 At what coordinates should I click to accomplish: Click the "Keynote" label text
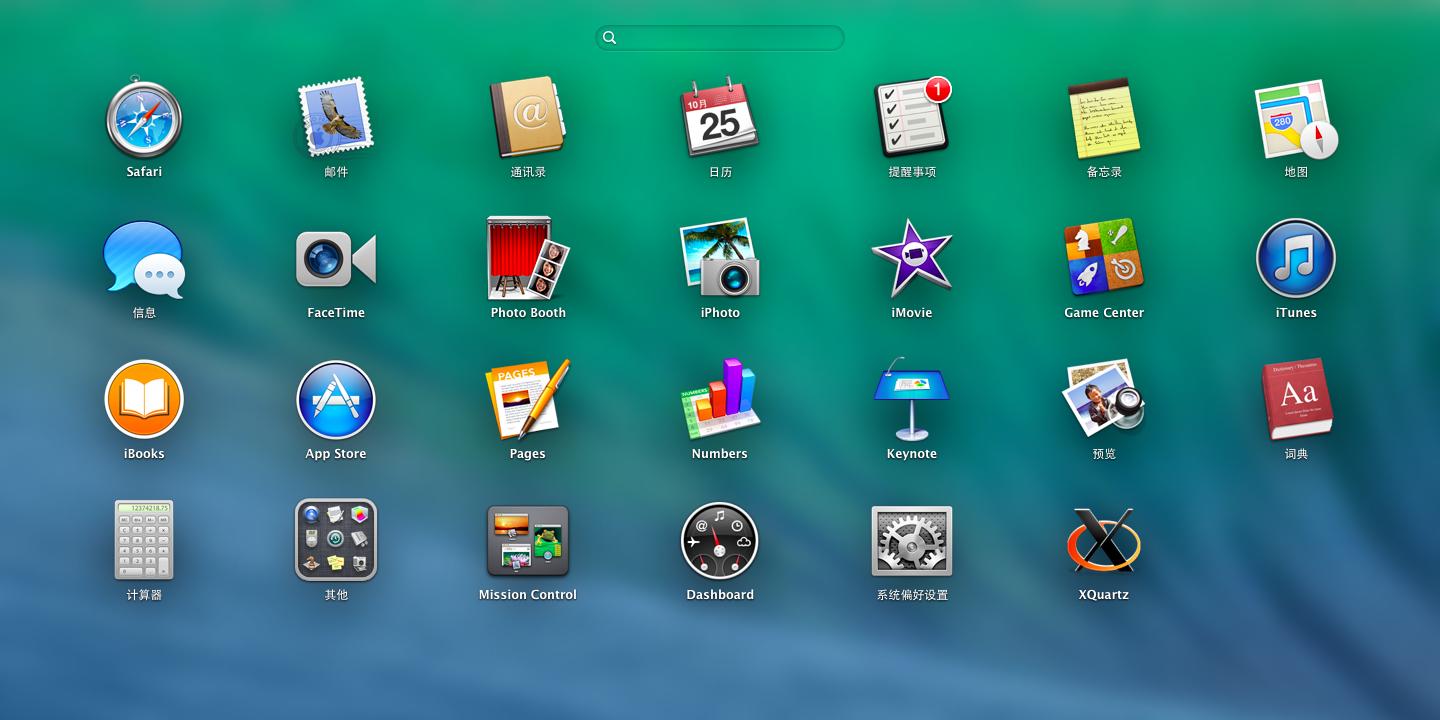coord(912,454)
